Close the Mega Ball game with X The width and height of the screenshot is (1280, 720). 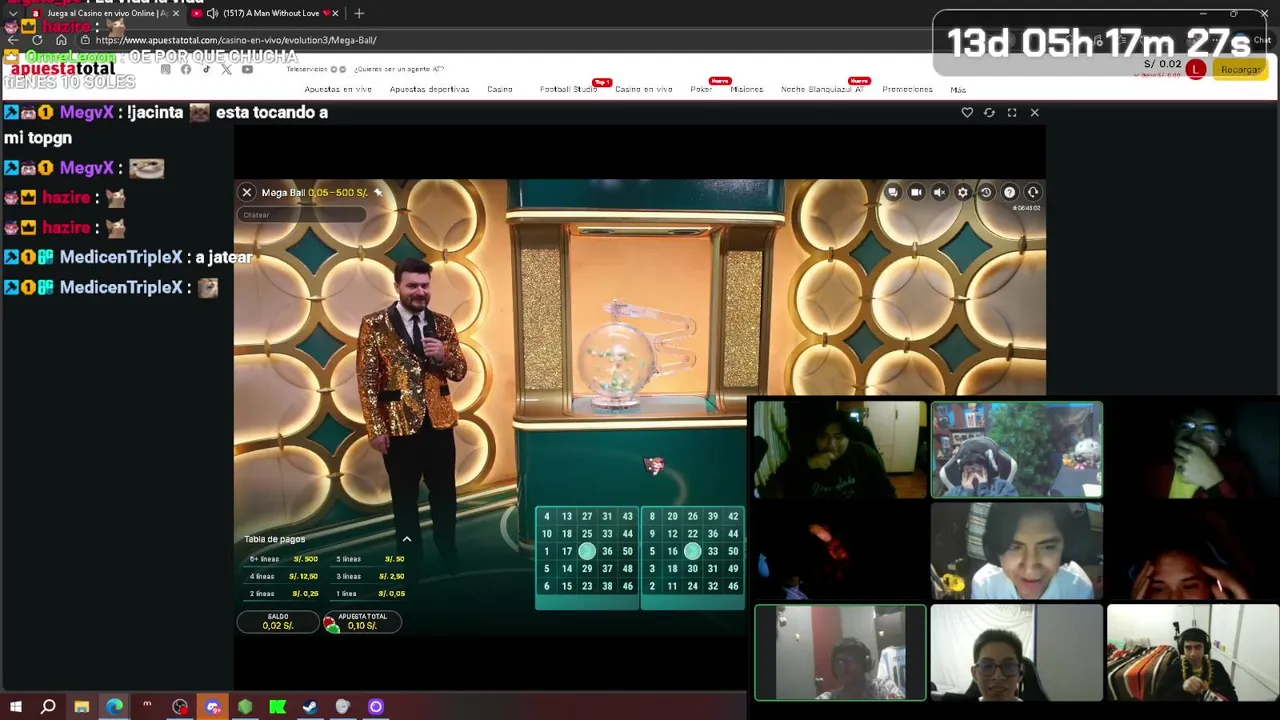[x=247, y=192]
